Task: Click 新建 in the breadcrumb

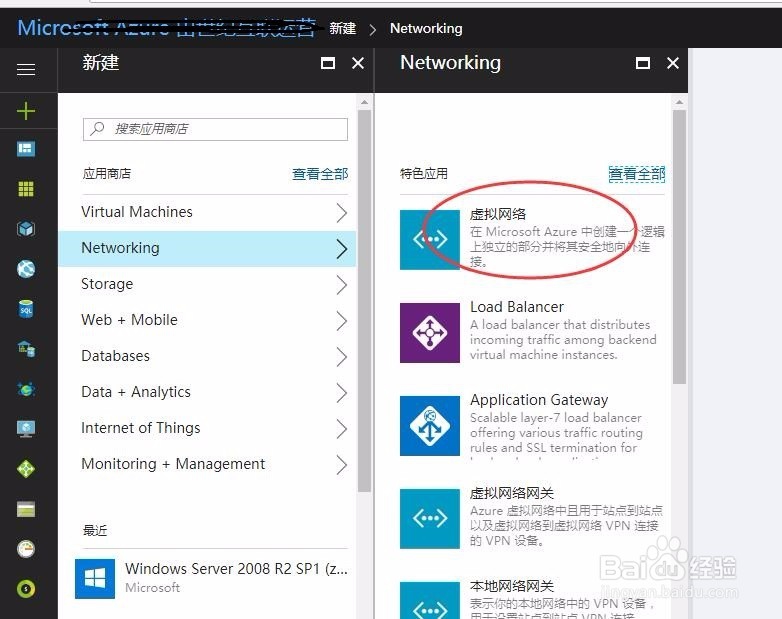Action: [343, 28]
